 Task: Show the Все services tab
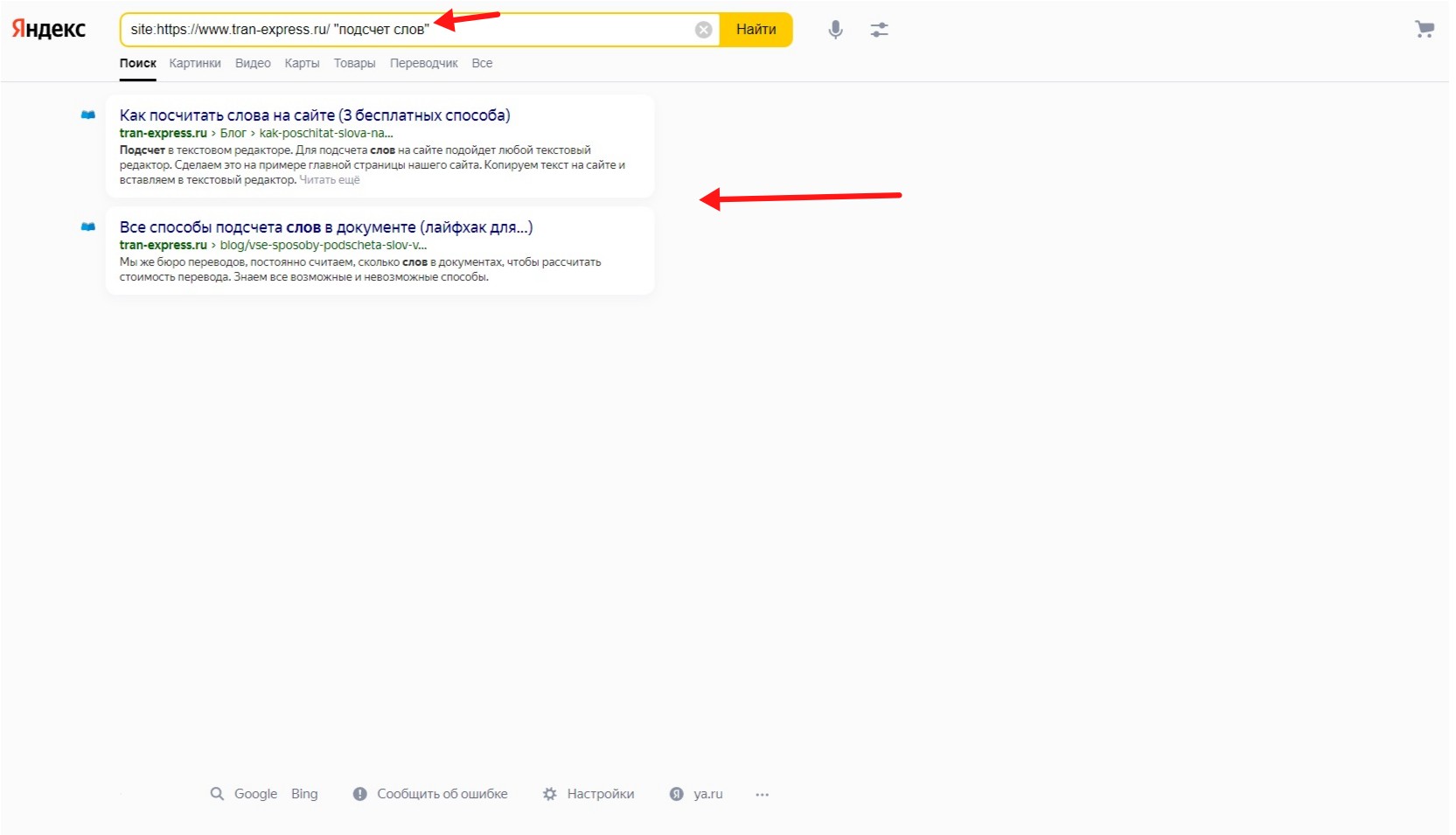[x=482, y=63]
